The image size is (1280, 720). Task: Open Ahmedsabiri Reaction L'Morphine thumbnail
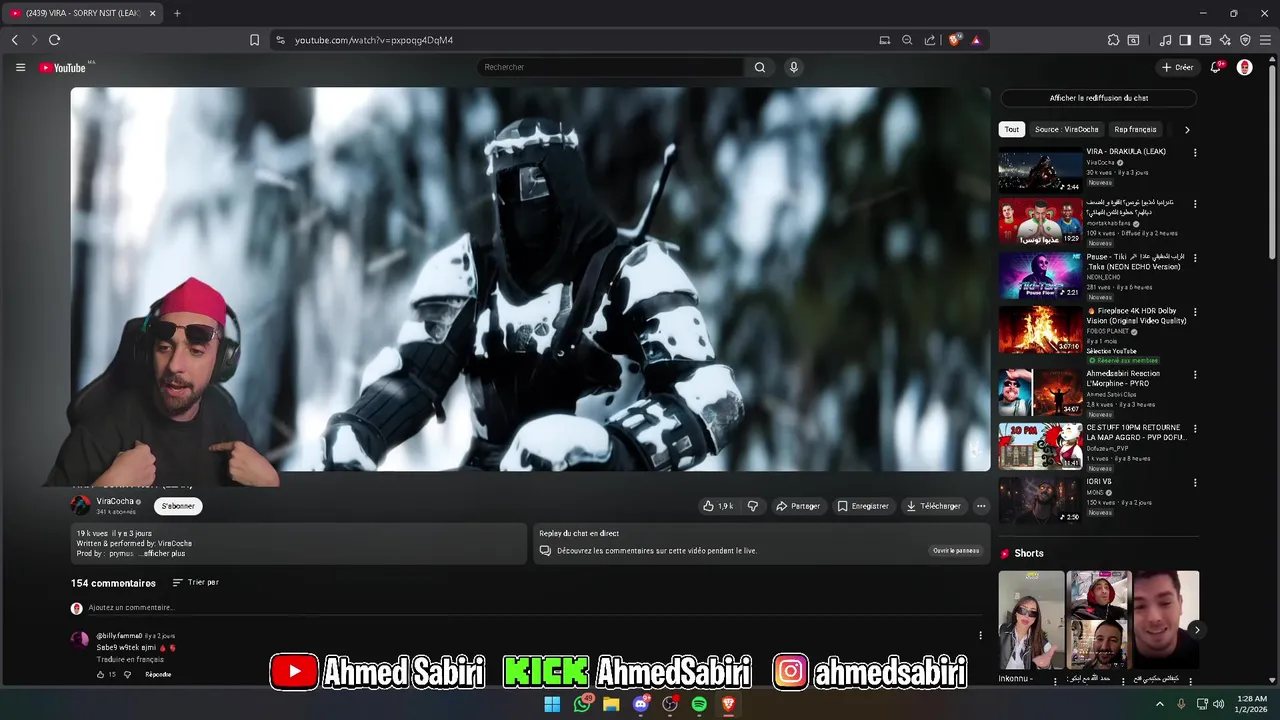pos(1040,393)
